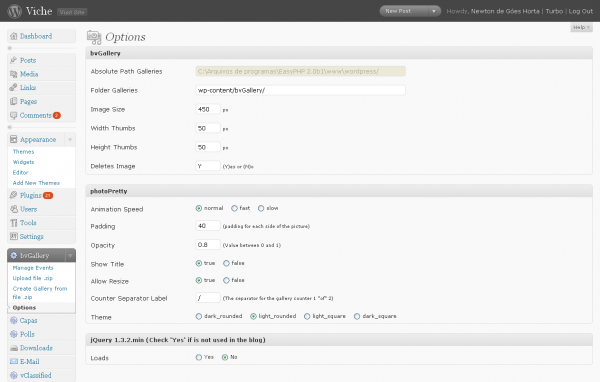Open Upload file .zip submenu
Image resolution: width=600 pixels, height=382 pixels.
pyautogui.click(x=33, y=278)
